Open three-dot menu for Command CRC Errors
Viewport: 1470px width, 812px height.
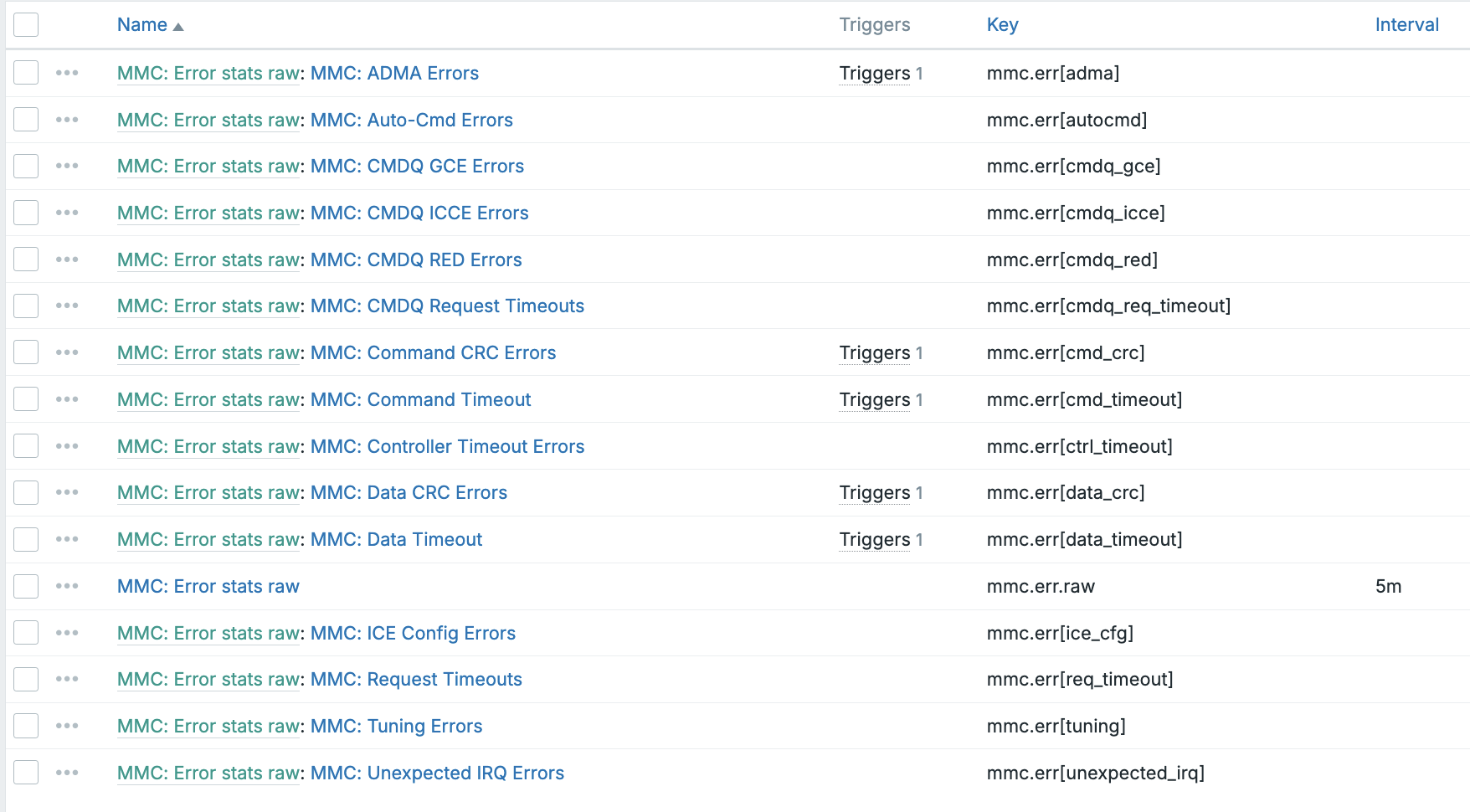[x=67, y=352]
